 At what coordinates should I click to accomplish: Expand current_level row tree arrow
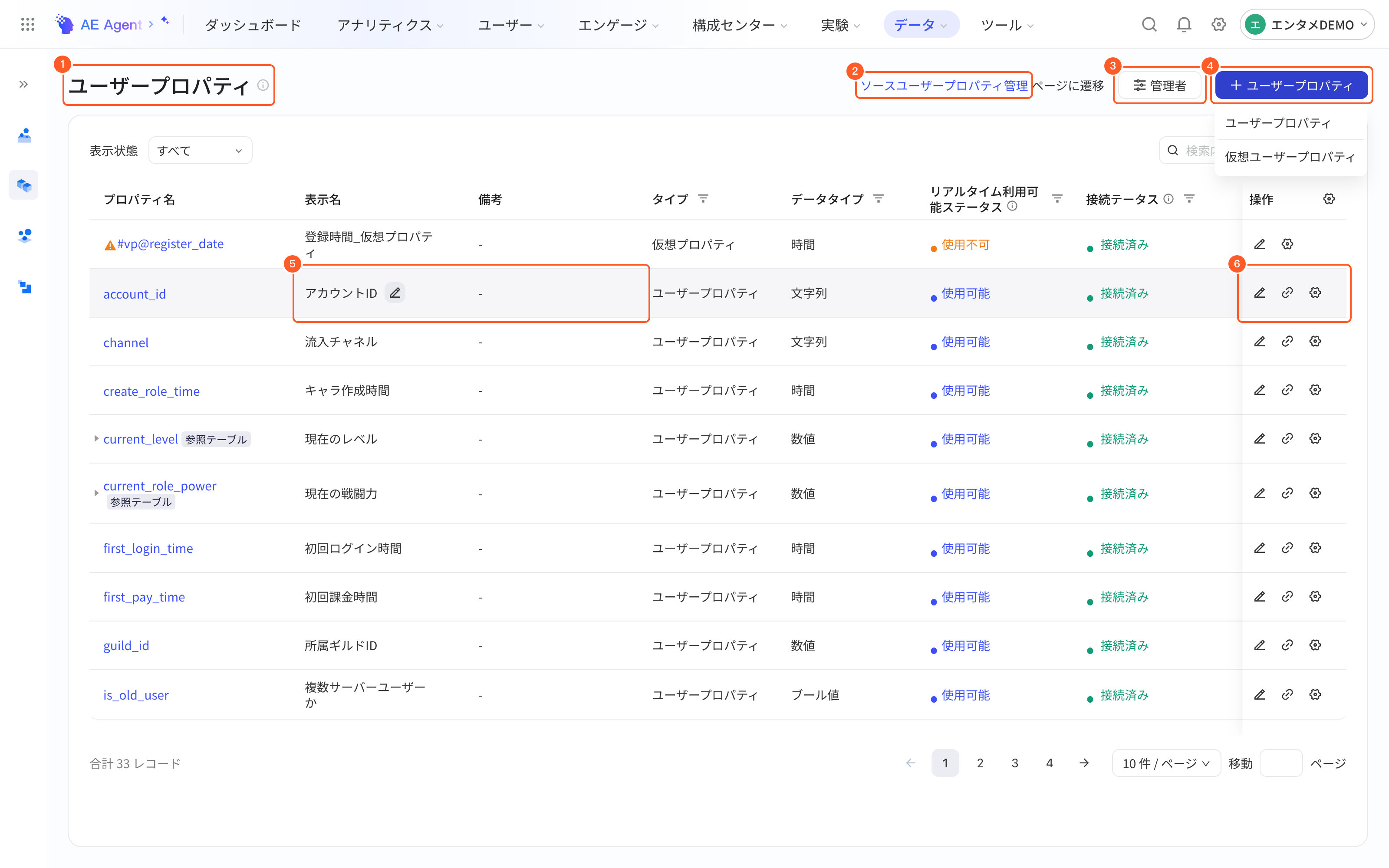tap(96, 439)
